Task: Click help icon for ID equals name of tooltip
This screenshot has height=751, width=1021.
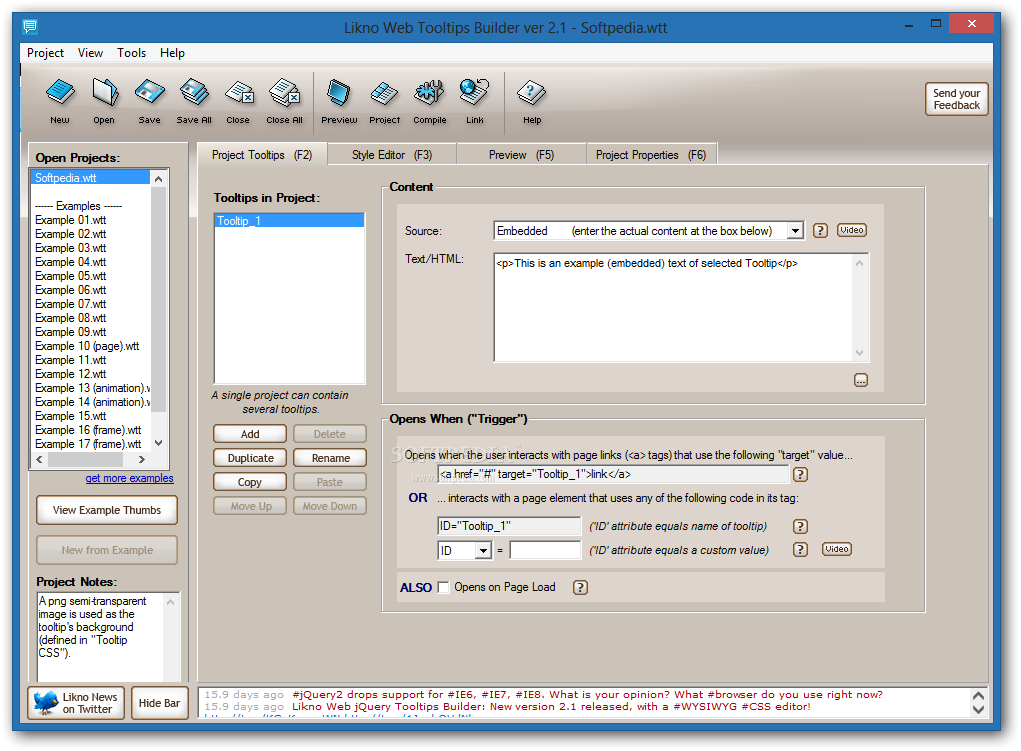Action: pyautogui.click(x=800, y=526)
